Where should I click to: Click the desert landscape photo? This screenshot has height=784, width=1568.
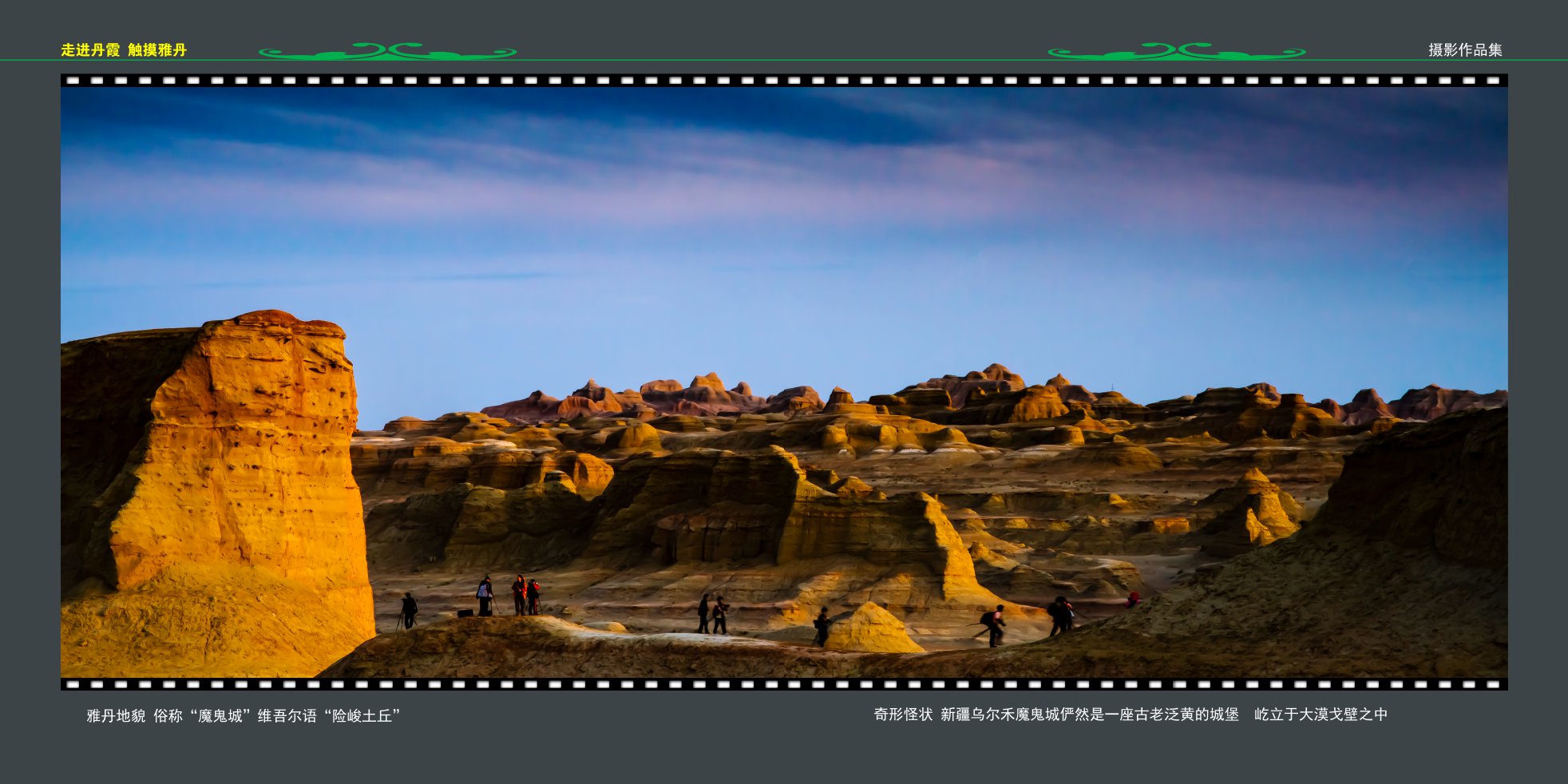pos(784,382)
